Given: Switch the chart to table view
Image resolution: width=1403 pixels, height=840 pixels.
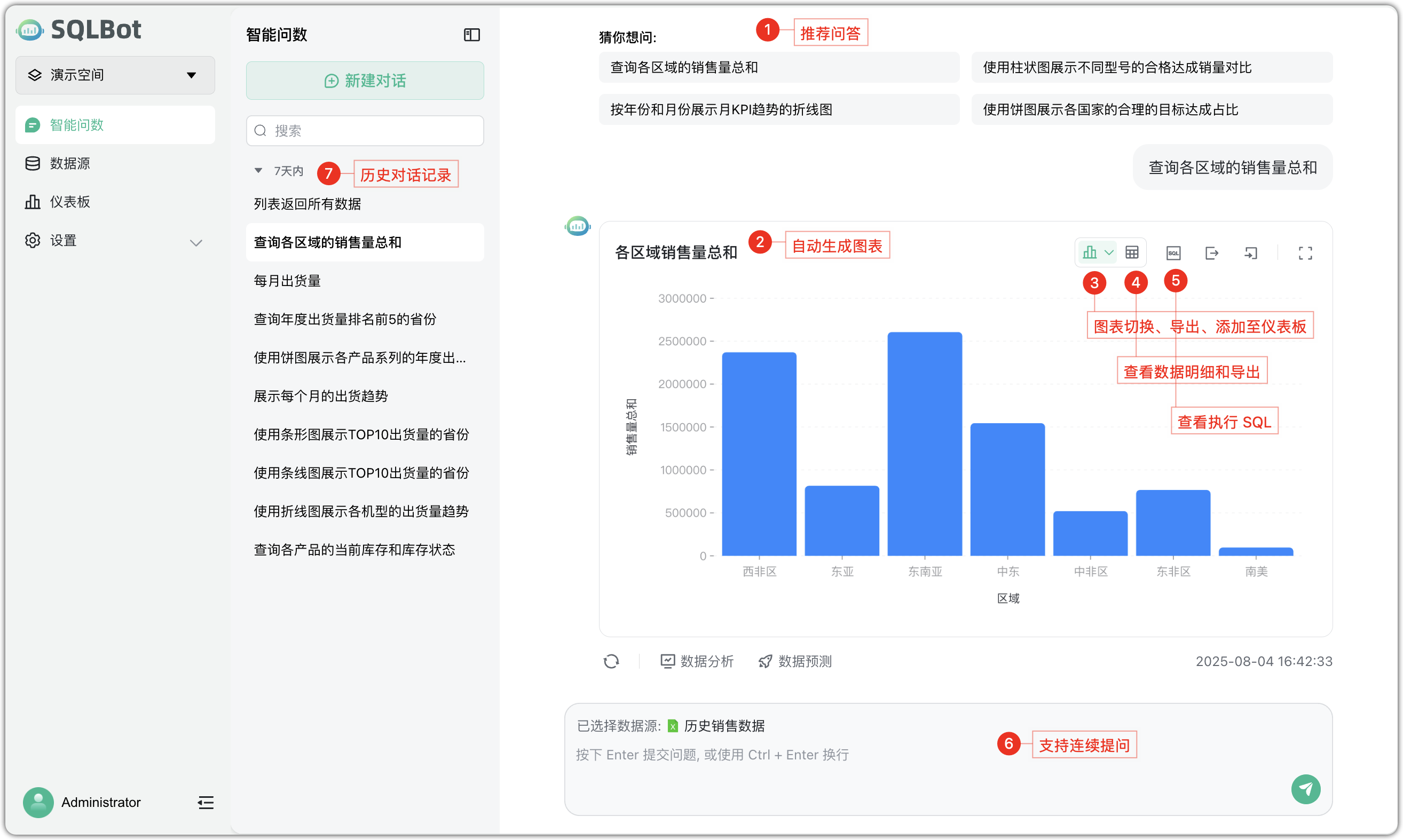Looking at the screenshot, I should [1132, 252].
